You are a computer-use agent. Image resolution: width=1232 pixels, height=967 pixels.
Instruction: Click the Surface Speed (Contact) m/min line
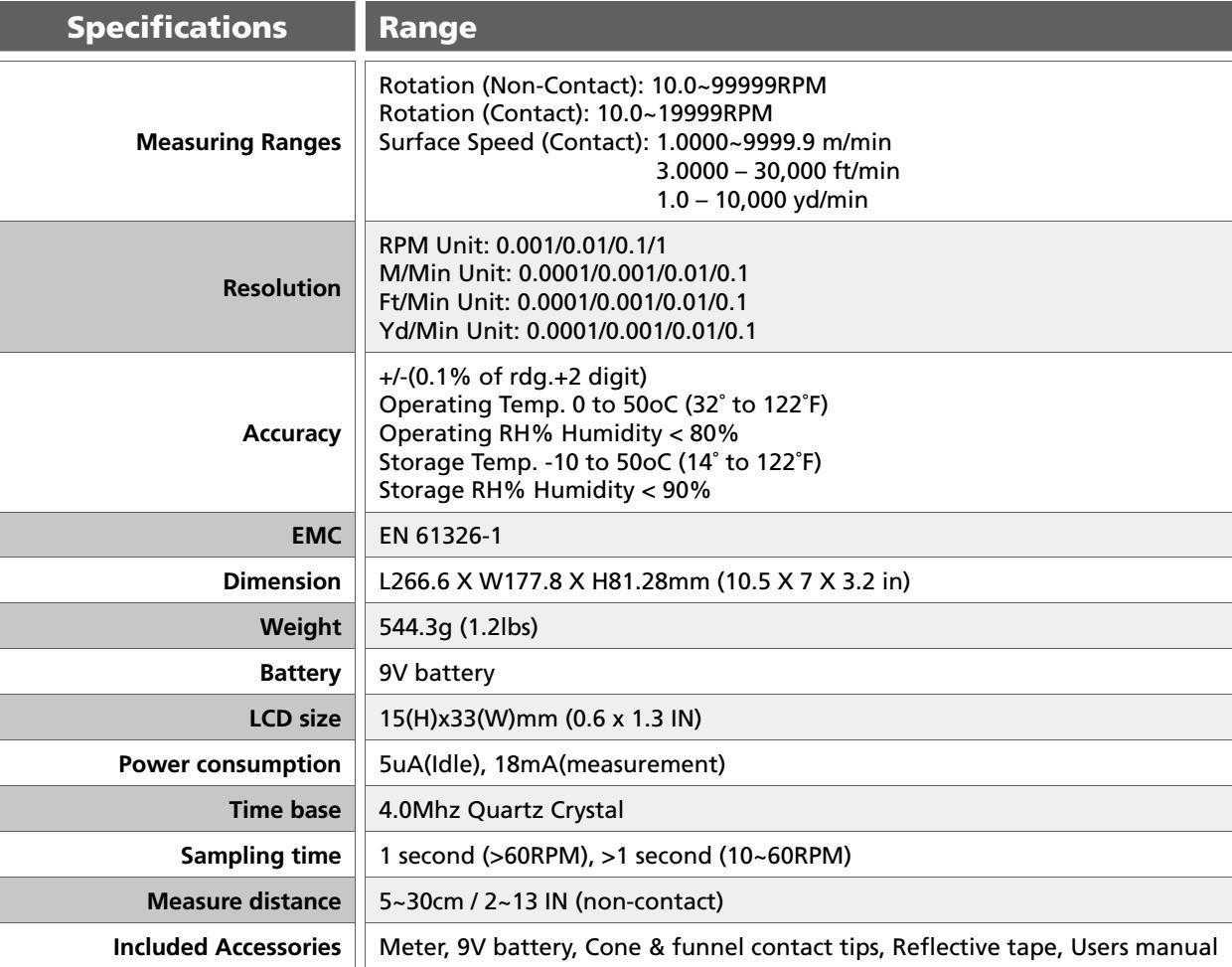coord(636,142)
